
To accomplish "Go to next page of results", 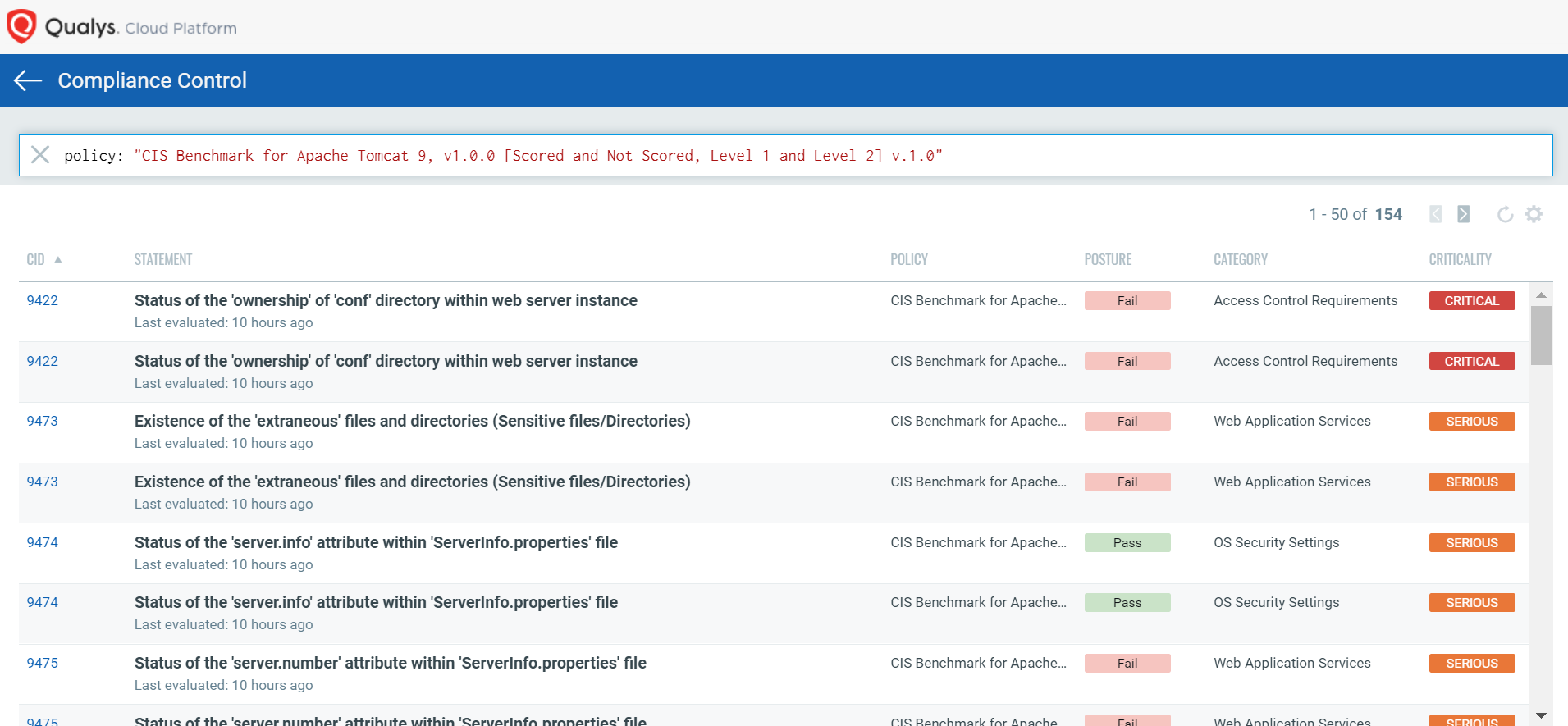I will point(1463,214).
